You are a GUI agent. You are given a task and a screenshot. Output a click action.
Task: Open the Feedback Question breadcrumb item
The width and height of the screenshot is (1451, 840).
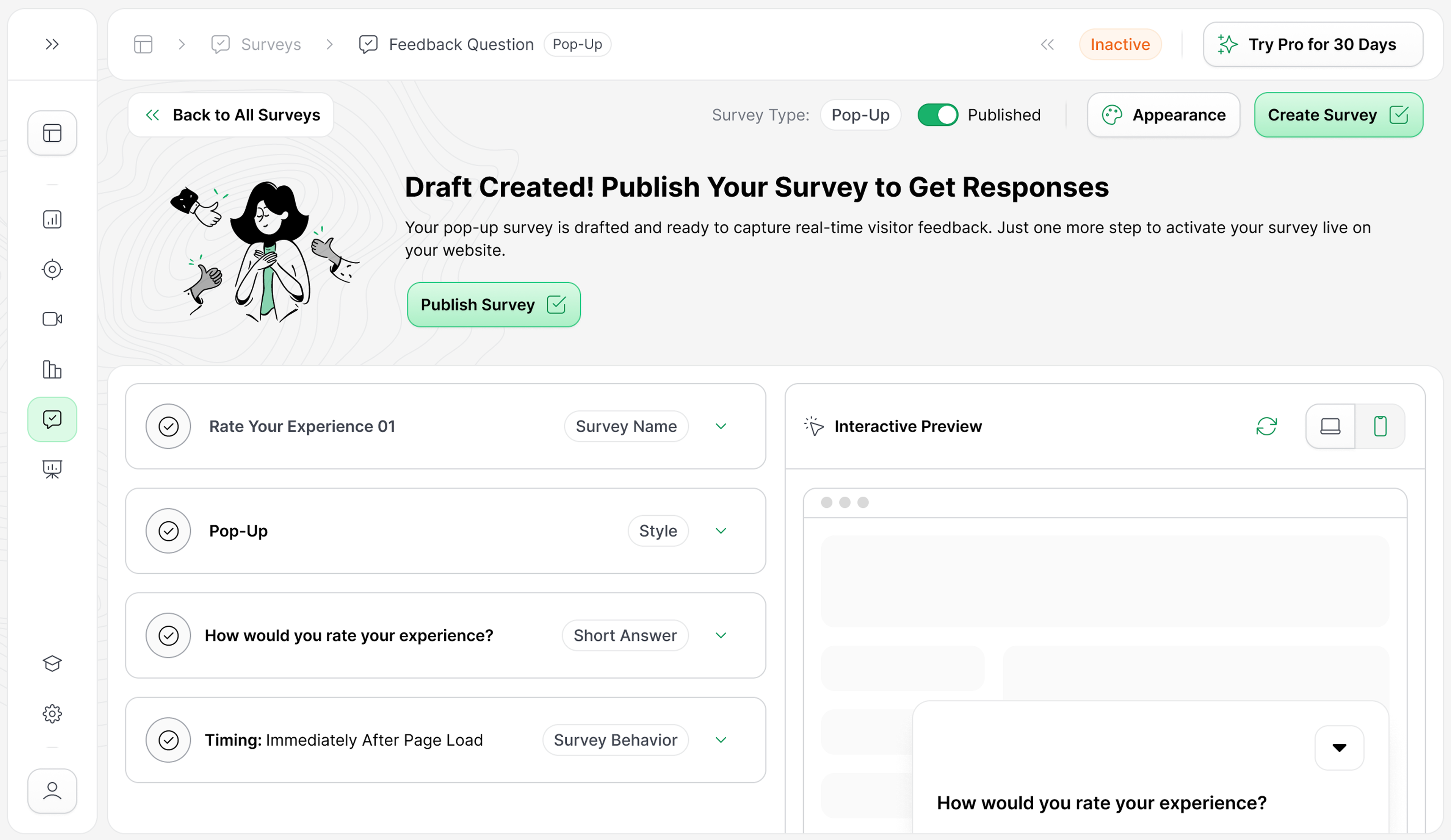[x=461, y=44]
